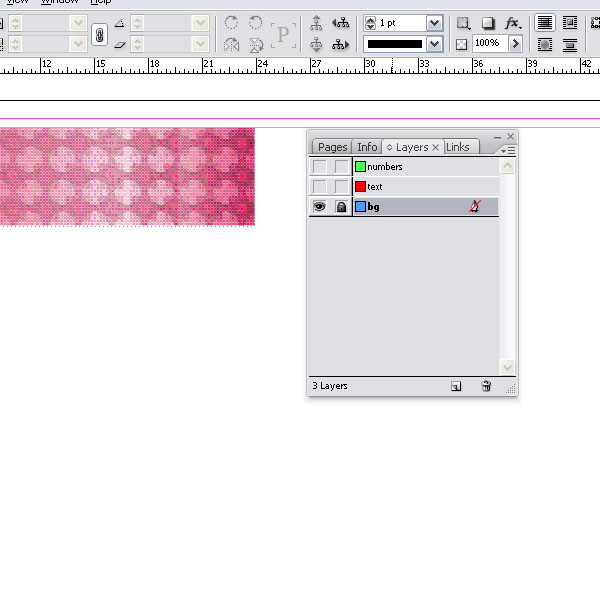This screenshot has width=600, height=600.
Task: Click the rotation angle stepper arrows
Action: point(137,23)
